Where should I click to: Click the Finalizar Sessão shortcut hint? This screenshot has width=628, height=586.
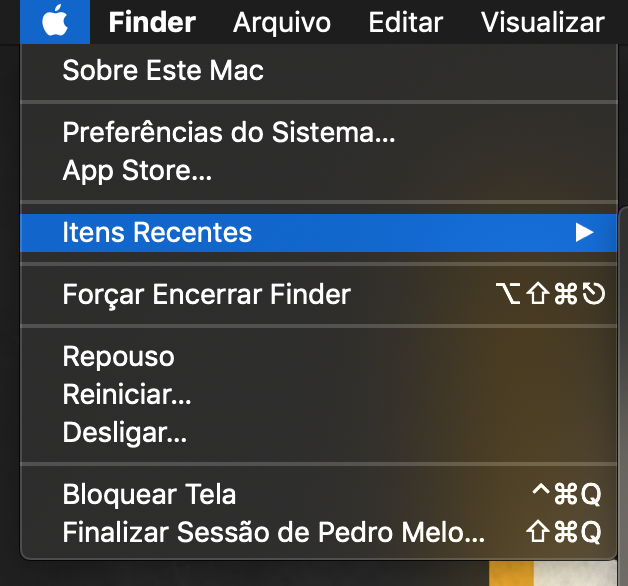click(x=564, y=532)
